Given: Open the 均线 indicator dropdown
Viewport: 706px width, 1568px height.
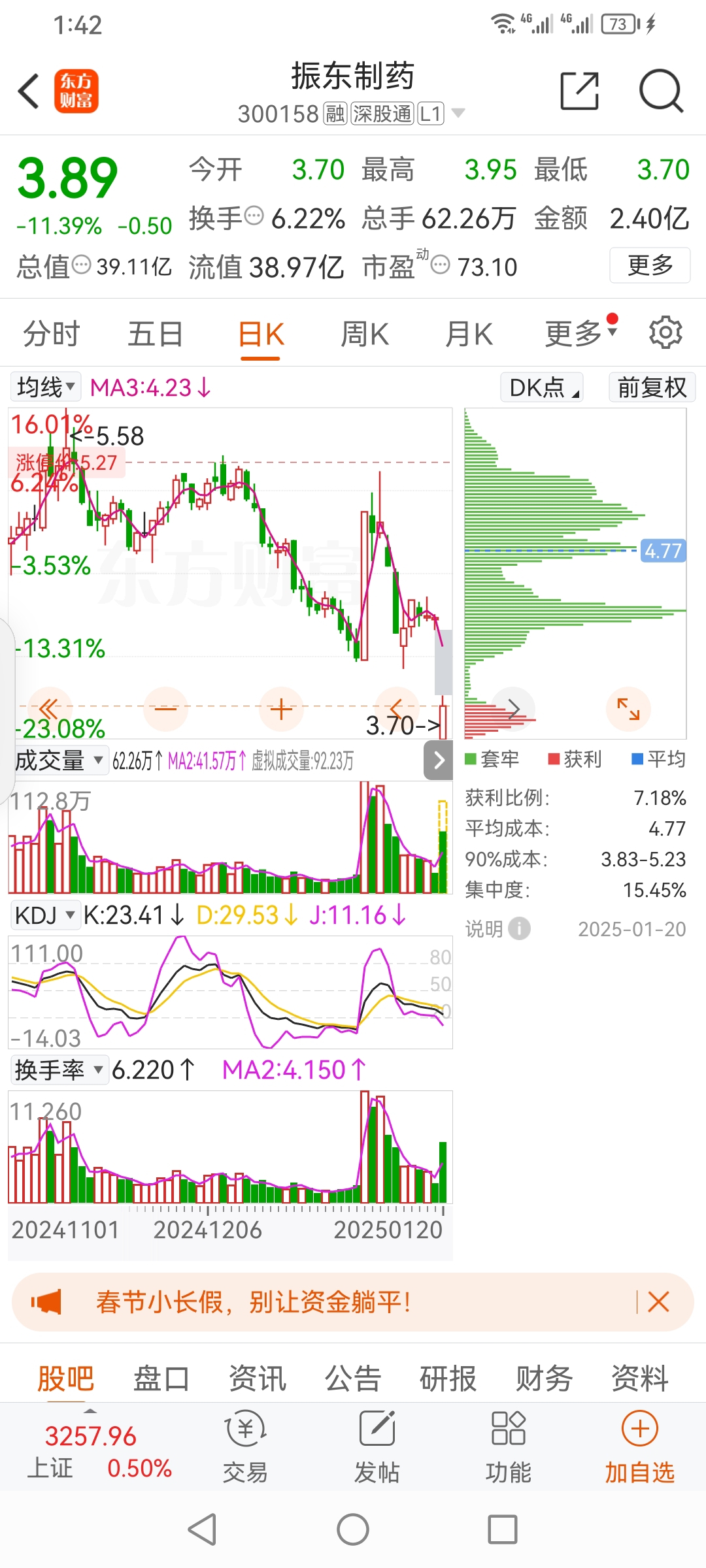Looking at the screenshot, I should [x=46, y=387].
